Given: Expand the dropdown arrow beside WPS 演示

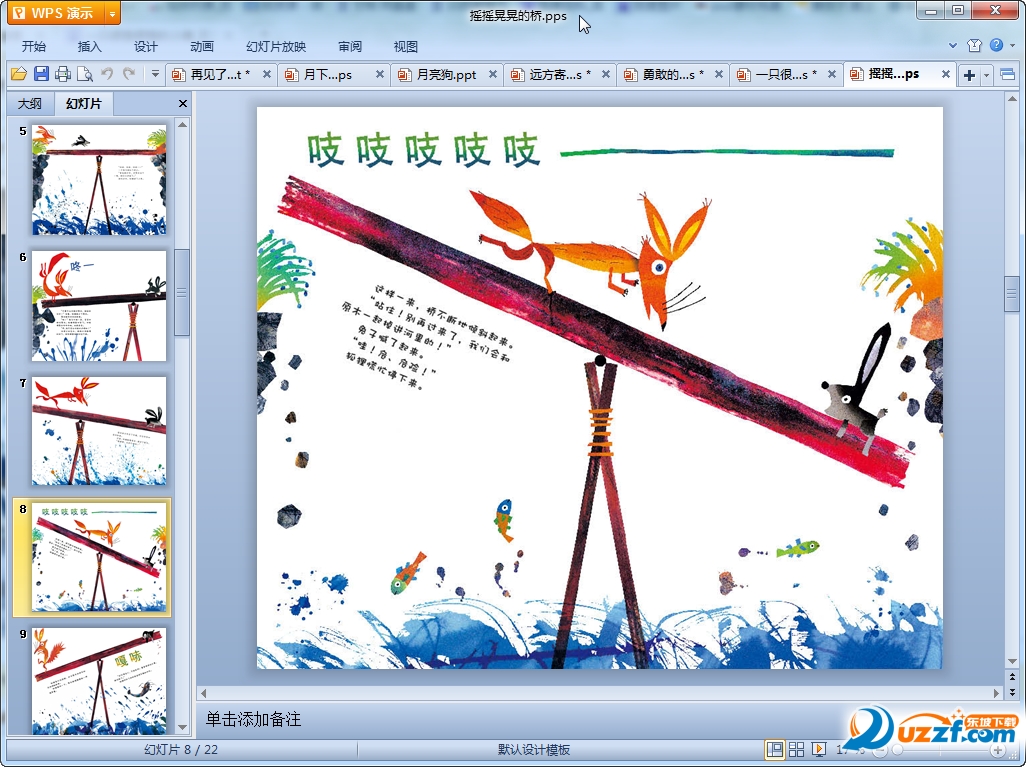Looking at the screenshot, I should 113,13.
